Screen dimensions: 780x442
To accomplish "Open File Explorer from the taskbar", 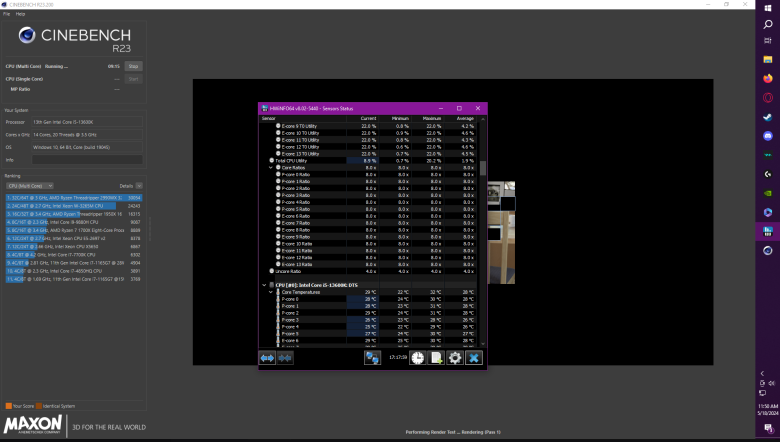I will tap(768, 59).
